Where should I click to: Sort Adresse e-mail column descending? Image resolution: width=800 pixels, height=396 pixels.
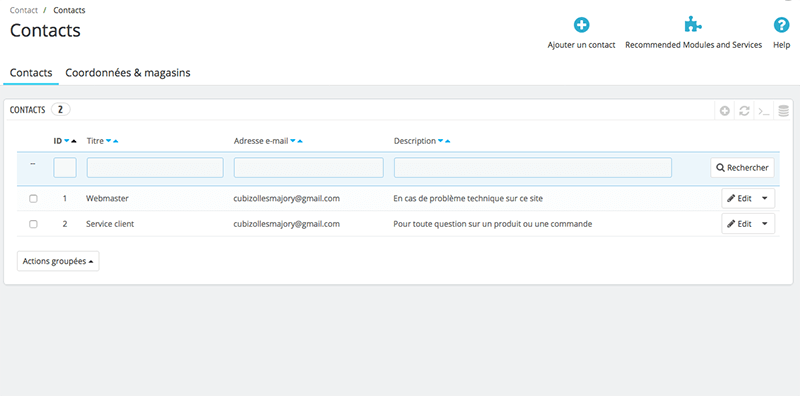tap(293, 141)
